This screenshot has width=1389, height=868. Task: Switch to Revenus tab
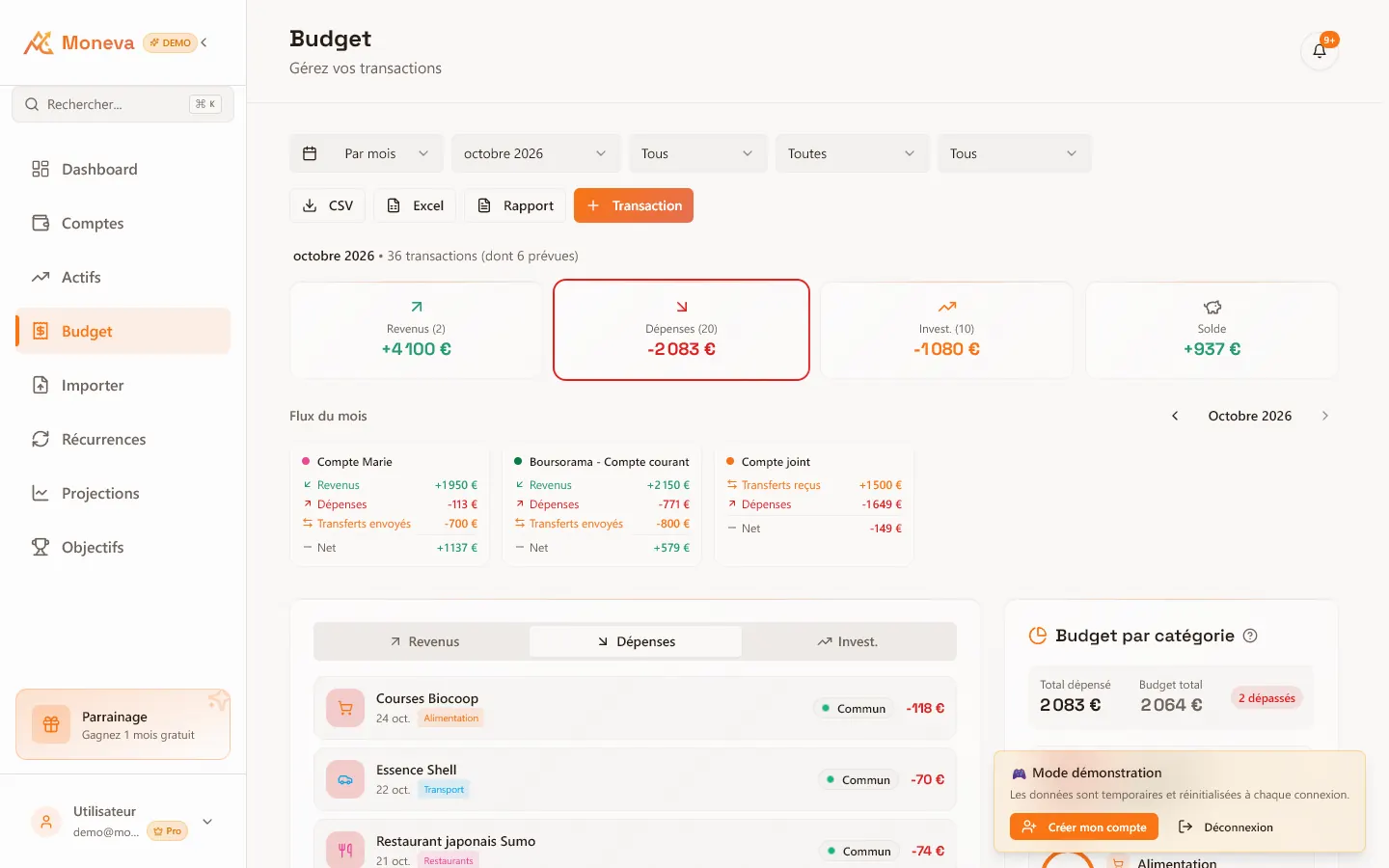click(x=423, y=641)
